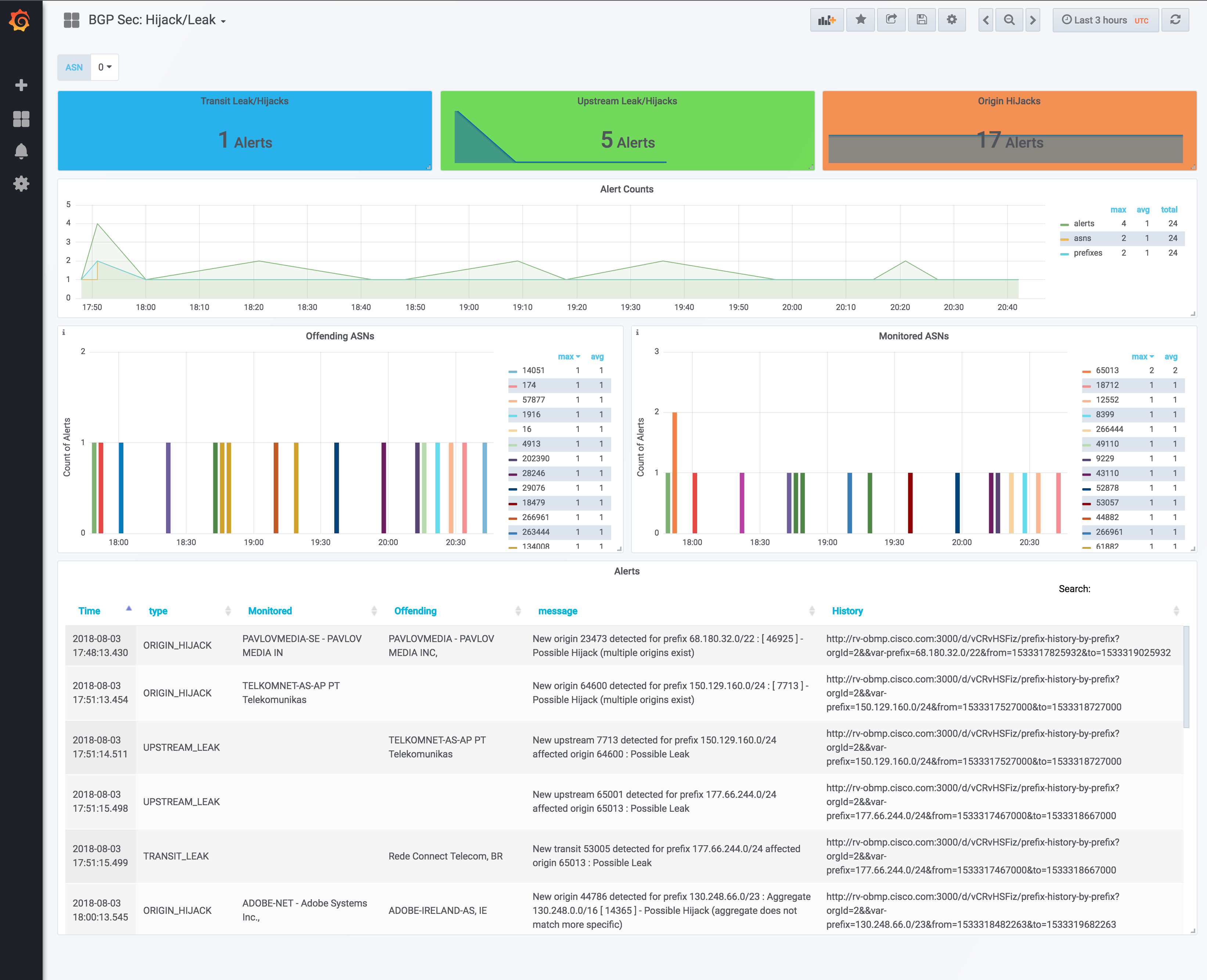Star this dashboard as favorite
Screen dimensions: 1207x980
tap(860, 20)
